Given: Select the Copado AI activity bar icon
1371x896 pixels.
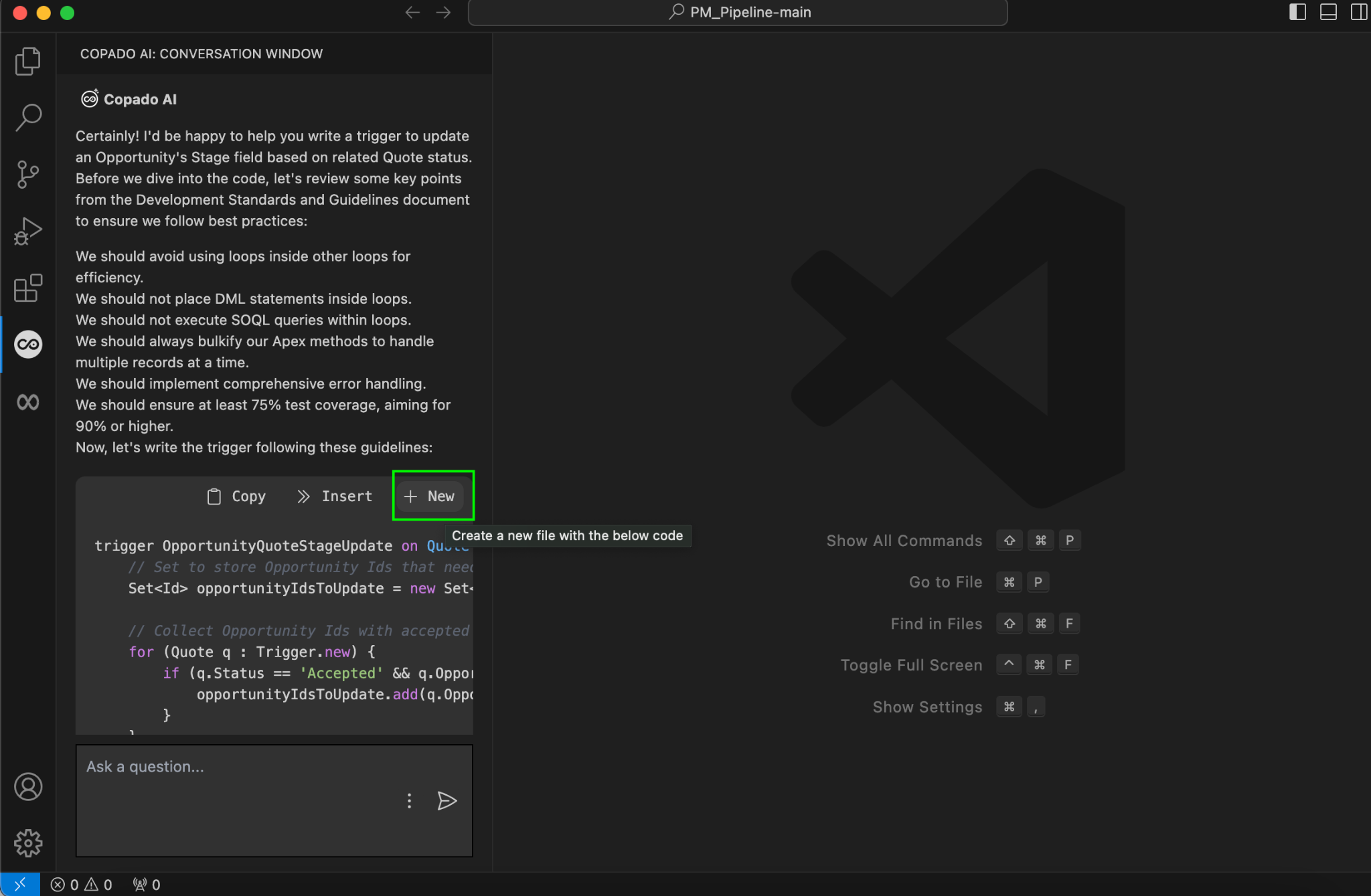Looking at the screenshot, I should click(x=27, y=345).
